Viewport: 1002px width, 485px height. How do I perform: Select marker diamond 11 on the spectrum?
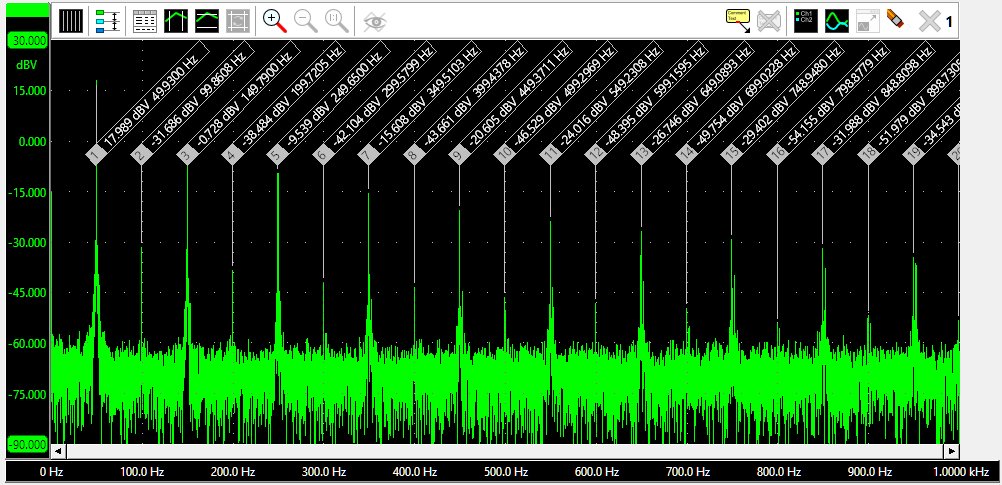[x=550, y=155]
